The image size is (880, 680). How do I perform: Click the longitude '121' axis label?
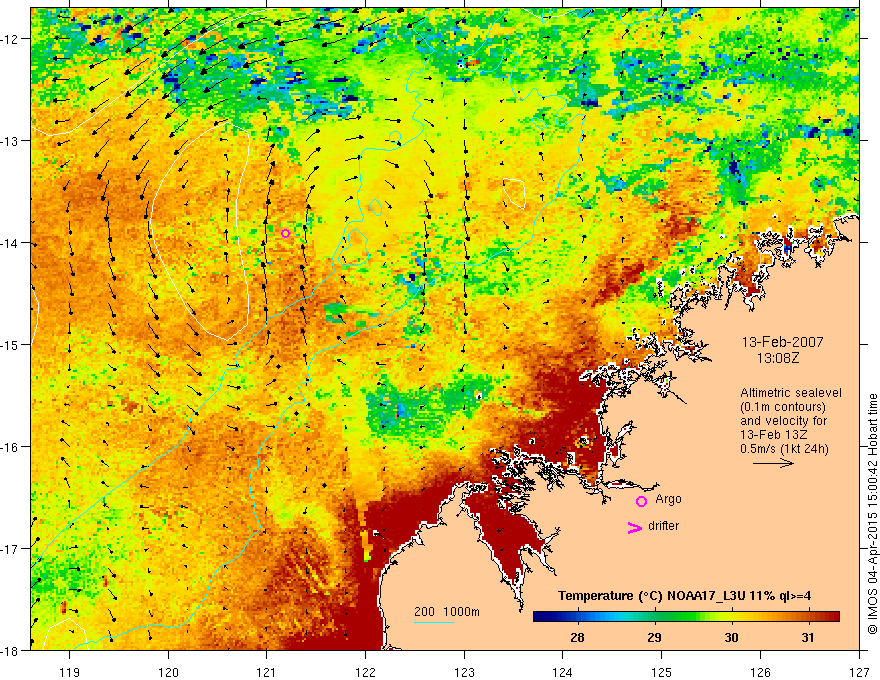click(x=267, y=672)
